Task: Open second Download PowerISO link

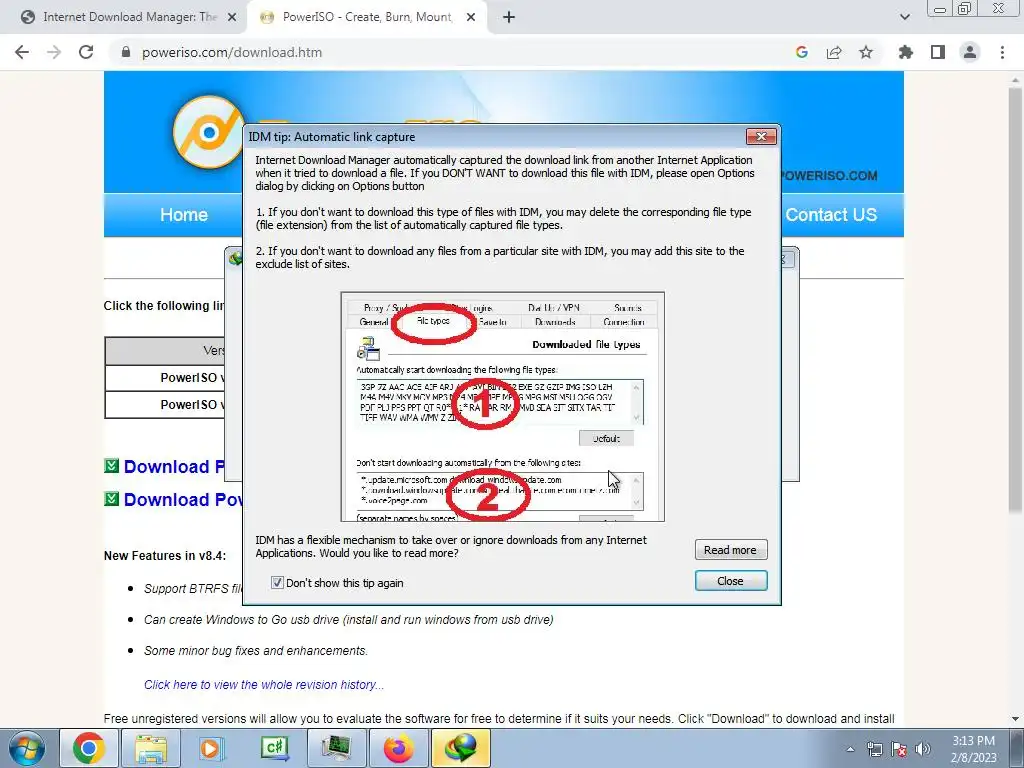Action: 183,500
